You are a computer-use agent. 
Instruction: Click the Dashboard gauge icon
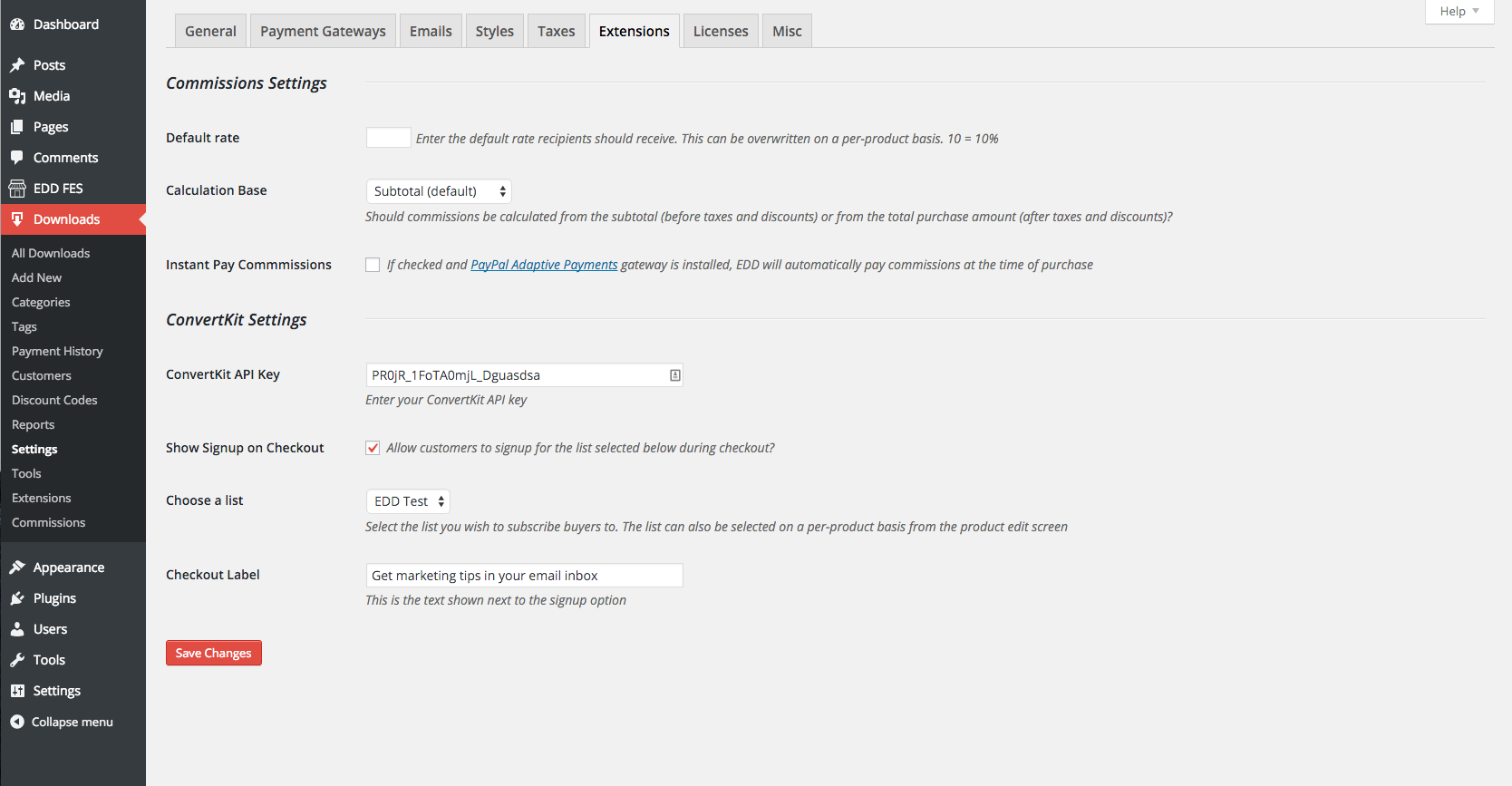tap(17, 24)
